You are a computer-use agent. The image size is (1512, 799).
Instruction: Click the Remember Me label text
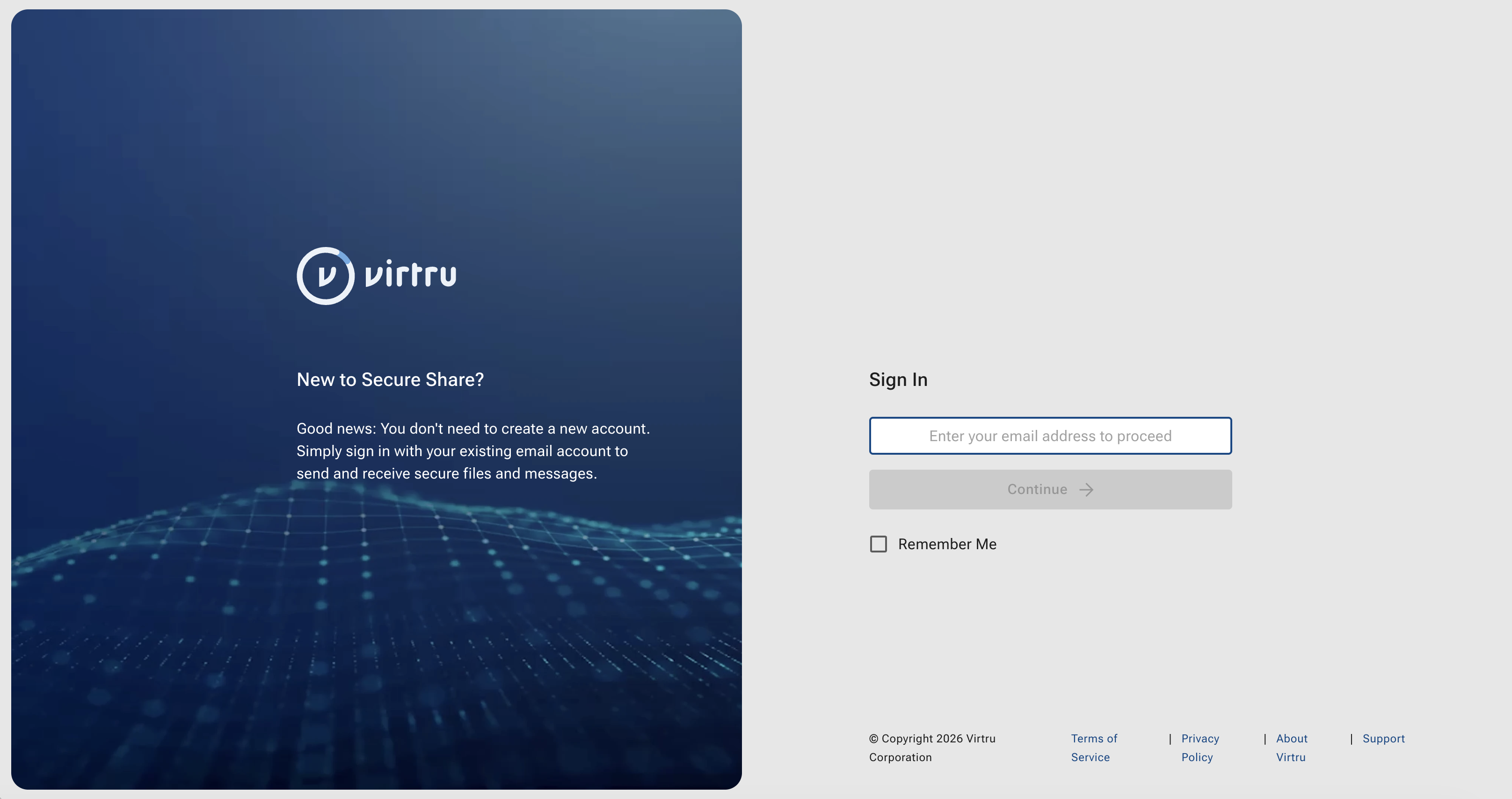[947, 544]
